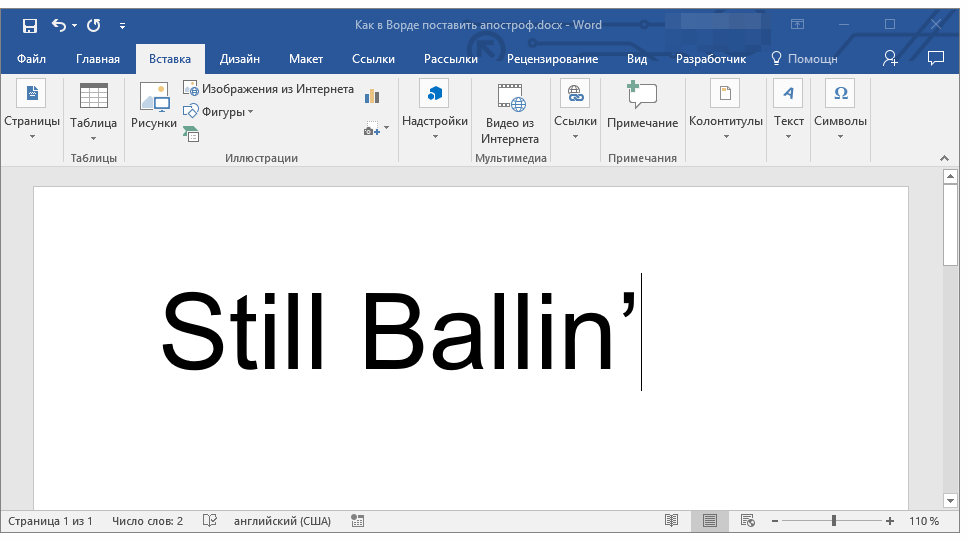The image size is (968, 541).
Task: Click the SmartArt icon below Фигуры
Action: [x=191, y=133]
